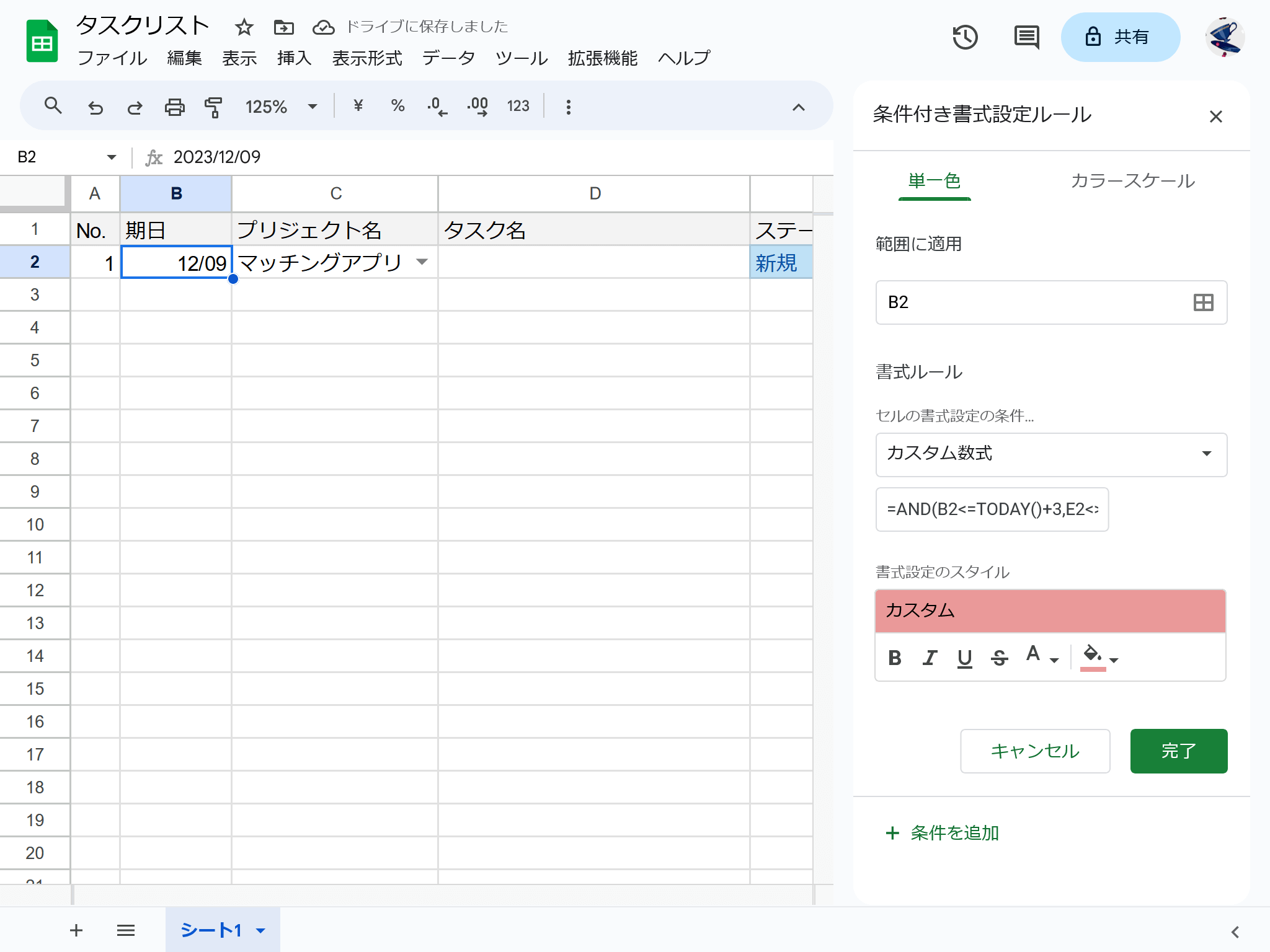
Task: Open fill color picker in style bar
Action: [1099, 657]
